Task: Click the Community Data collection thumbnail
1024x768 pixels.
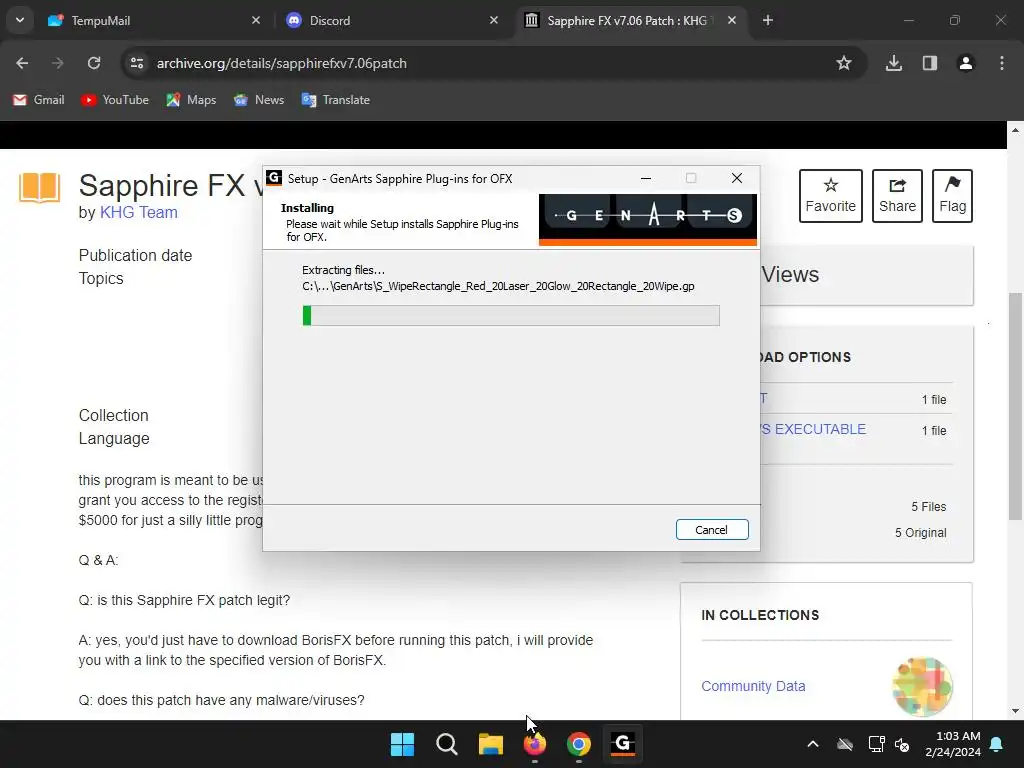Action: (x=922, y=687)
